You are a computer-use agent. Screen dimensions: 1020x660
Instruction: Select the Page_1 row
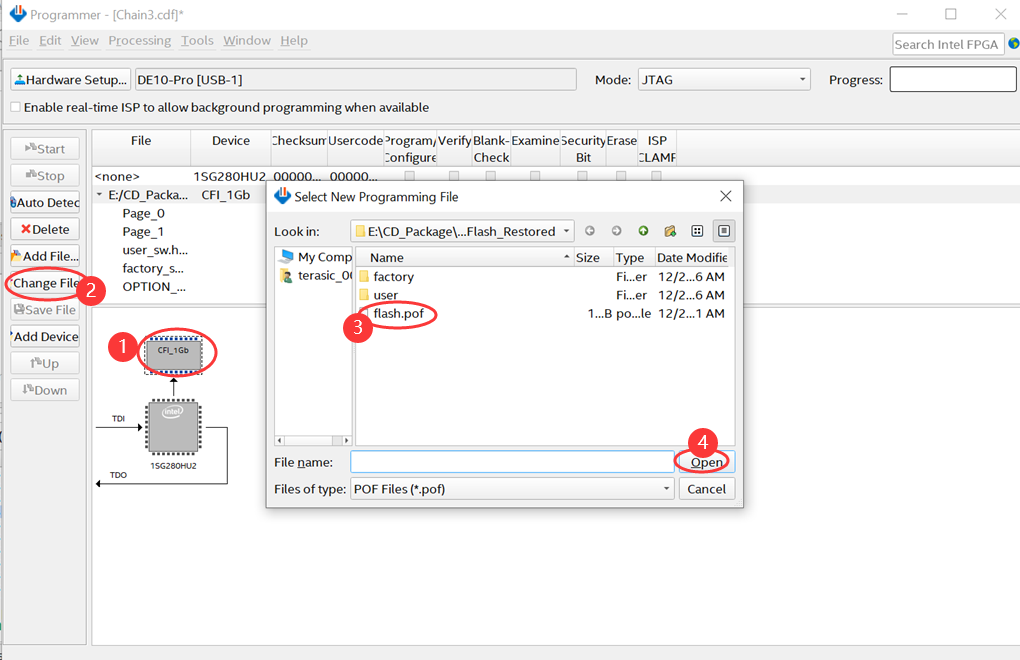click(143, 231)
